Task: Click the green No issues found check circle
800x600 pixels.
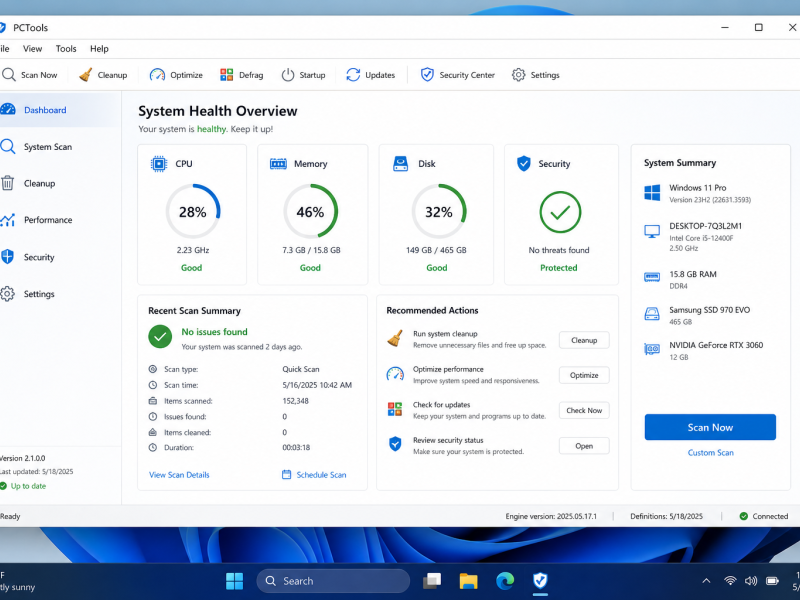Action: tap(160, 337)
